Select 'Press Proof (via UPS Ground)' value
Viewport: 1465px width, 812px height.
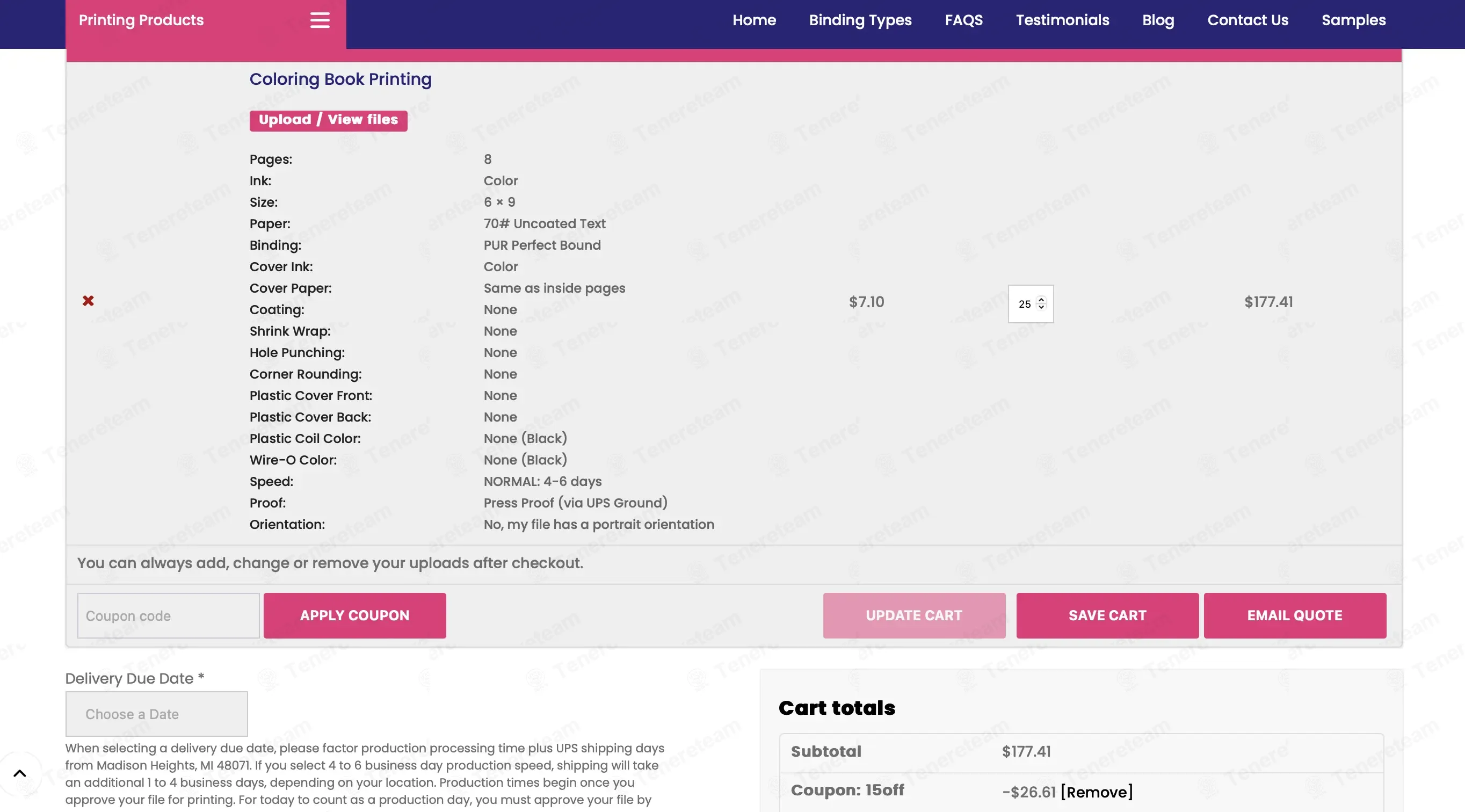point(576,503)
